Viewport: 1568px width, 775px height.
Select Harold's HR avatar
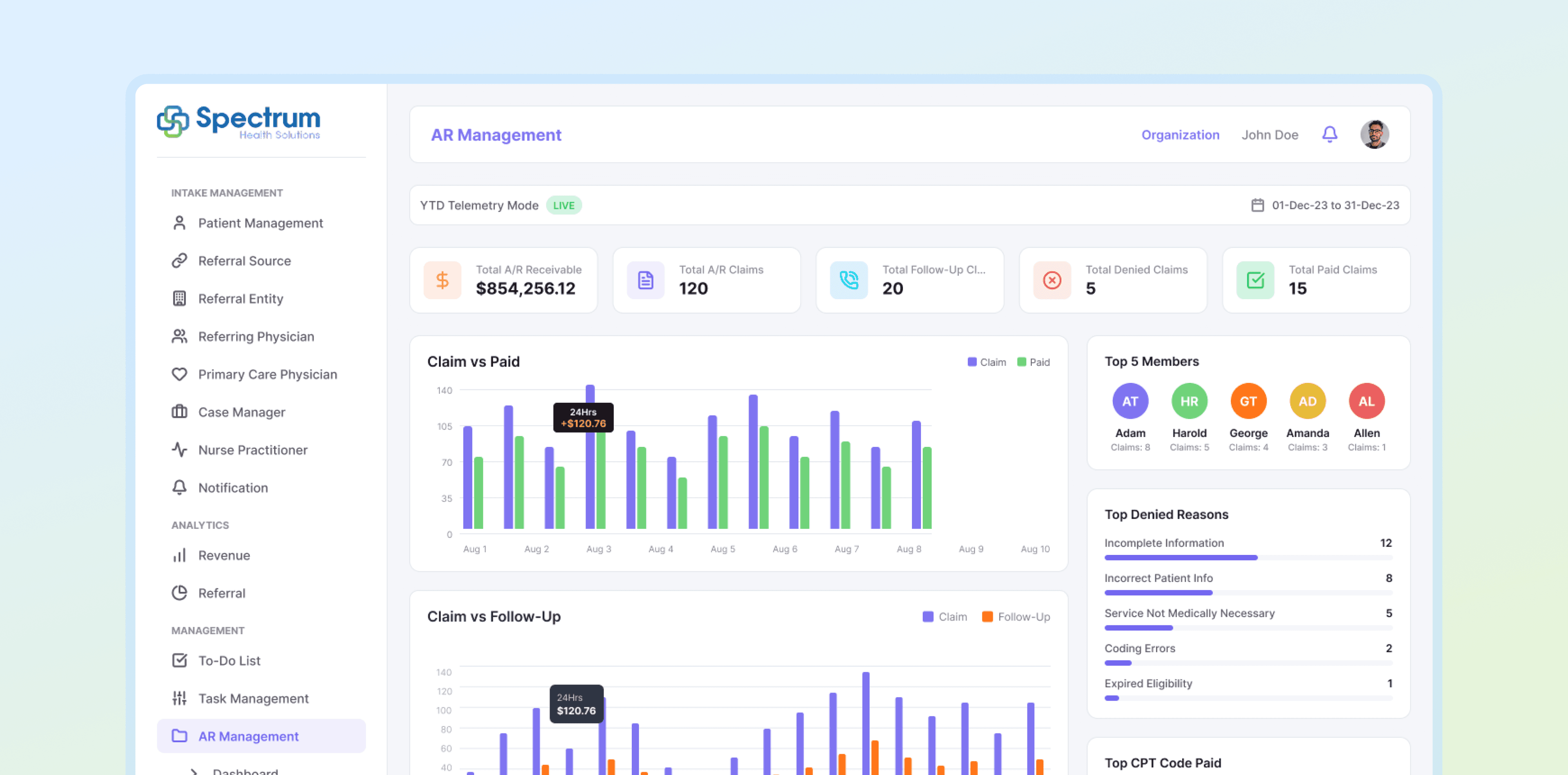(x=1189, y=401)
